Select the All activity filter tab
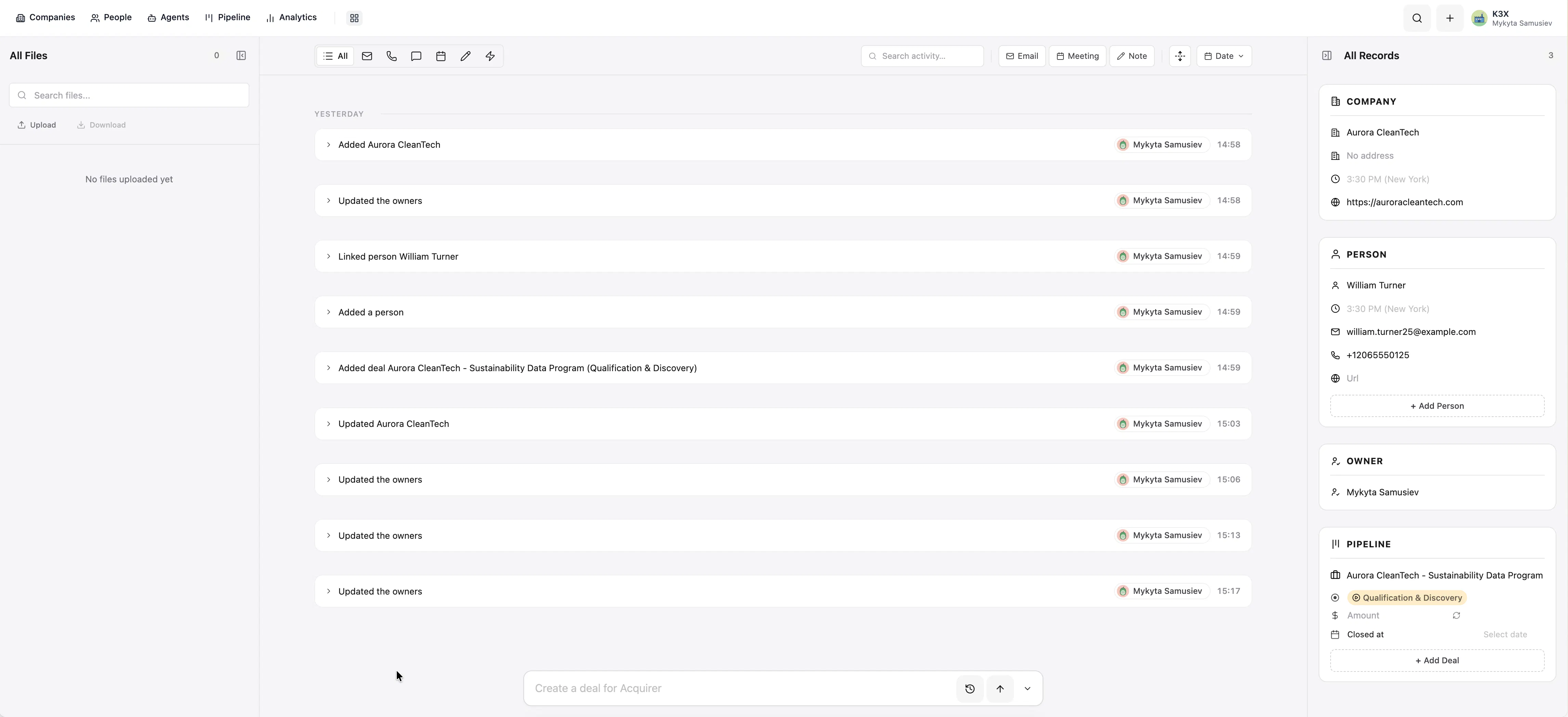 click(x=336, y=56)
